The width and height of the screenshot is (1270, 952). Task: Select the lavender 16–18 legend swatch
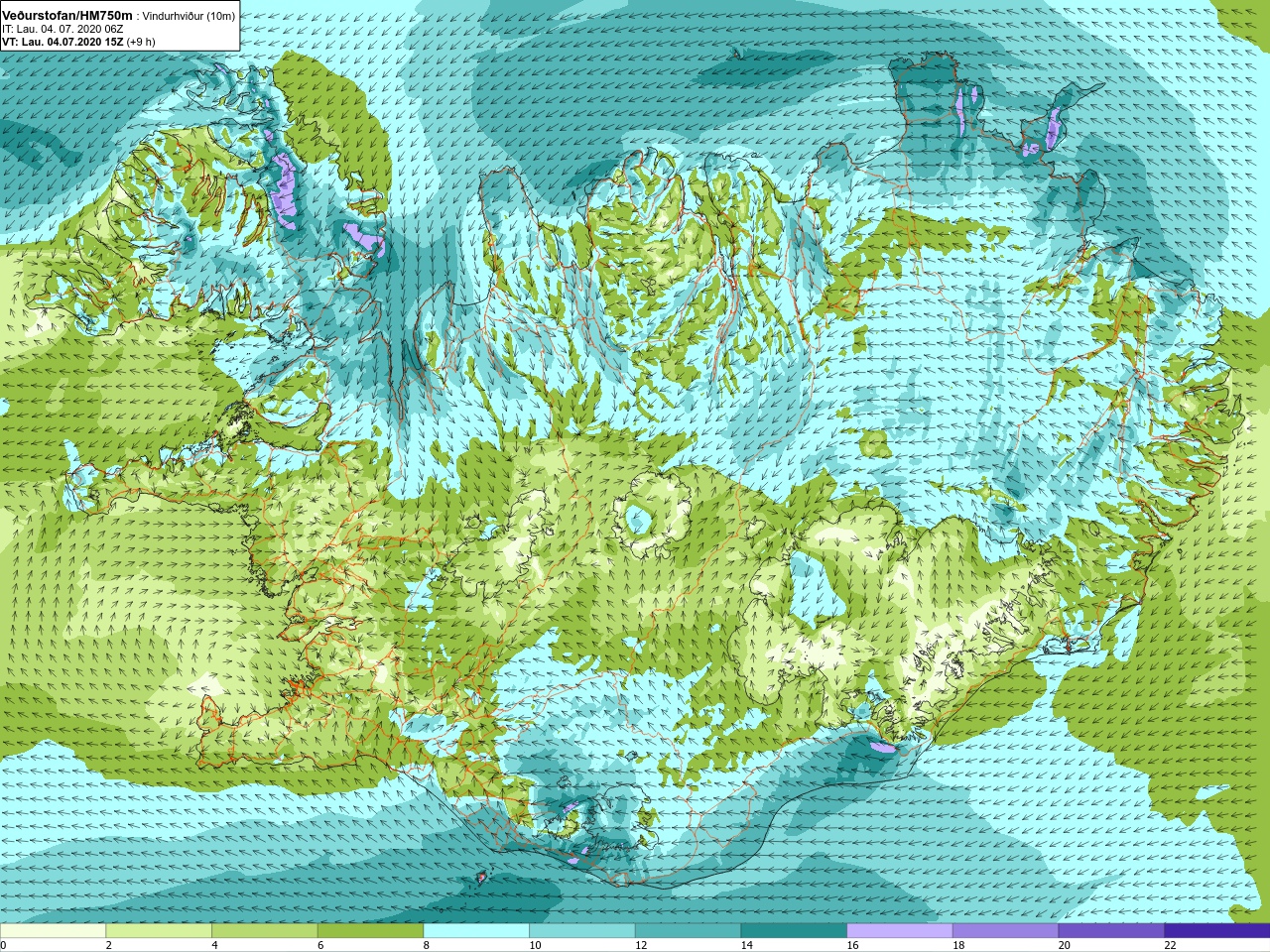[900, 931]
